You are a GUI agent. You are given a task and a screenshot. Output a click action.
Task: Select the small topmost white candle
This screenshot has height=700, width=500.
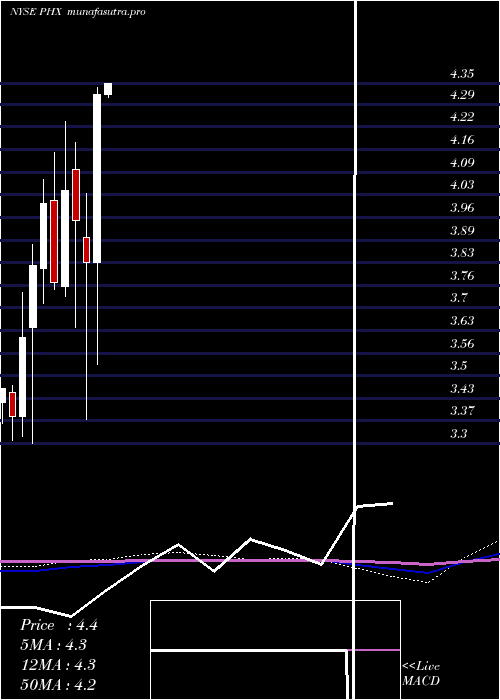pyautogui.click(x=108, y=89)
